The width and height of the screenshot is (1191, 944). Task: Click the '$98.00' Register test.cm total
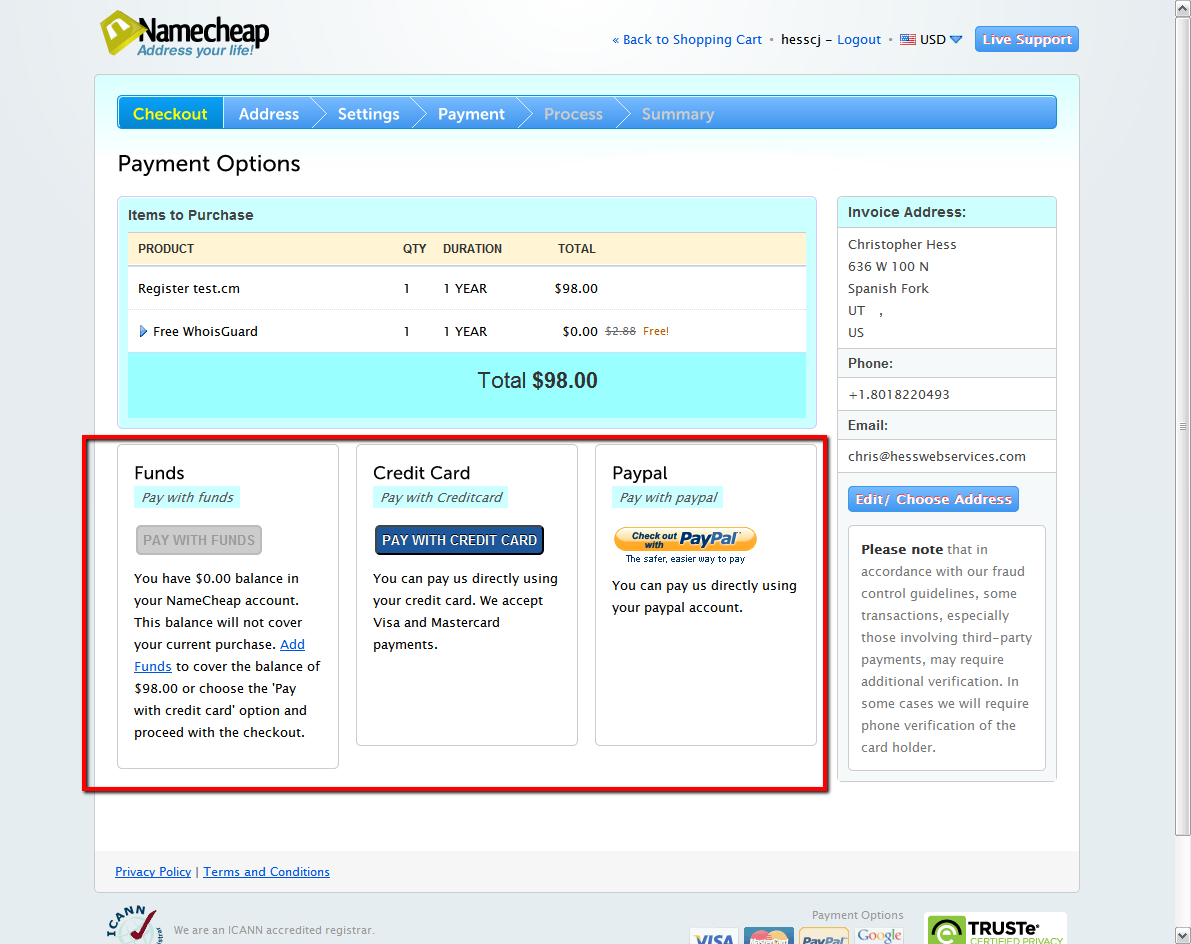(576, 289)
